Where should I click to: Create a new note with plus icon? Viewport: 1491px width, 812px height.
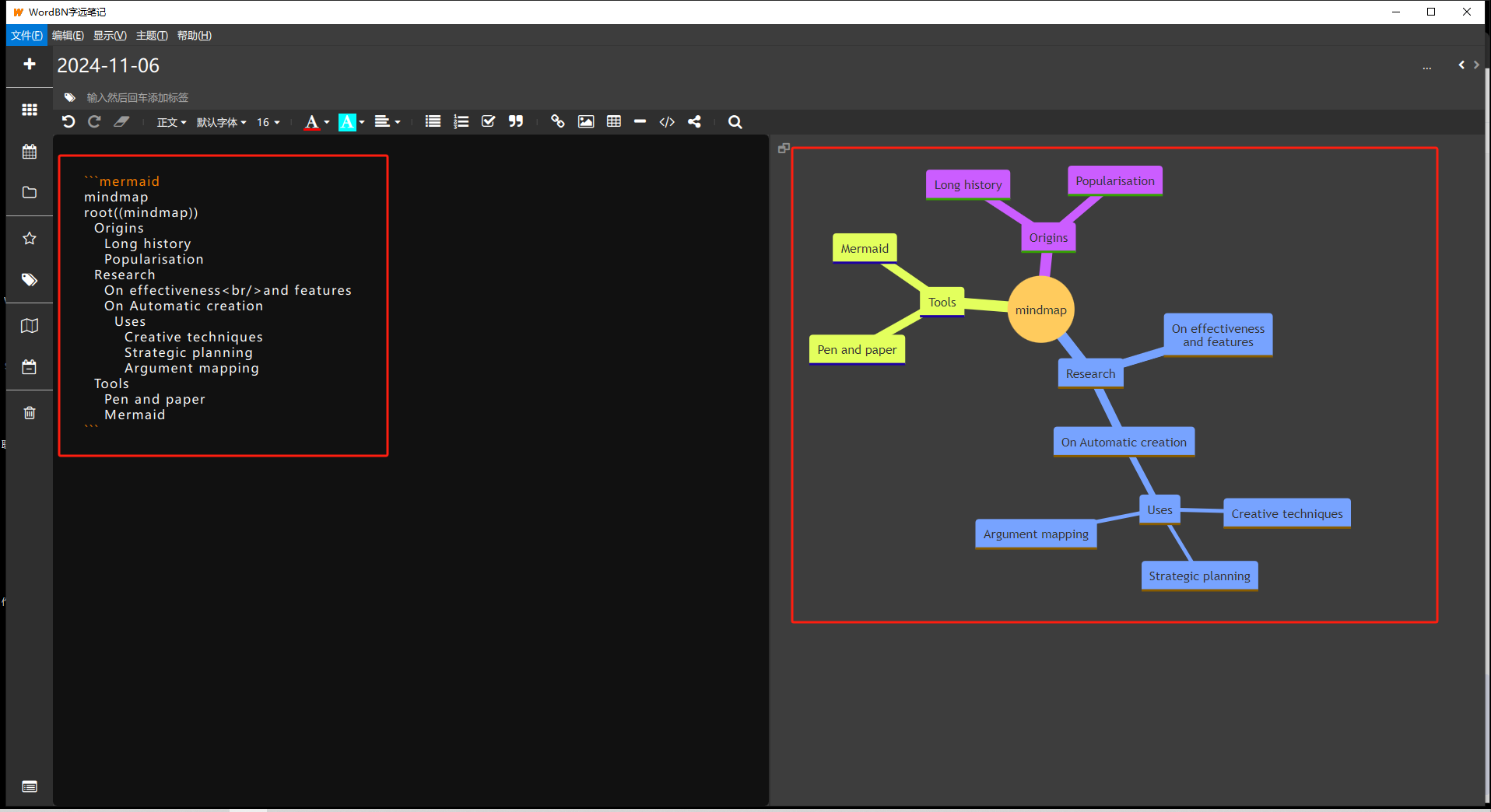pyautogui.click(x=30, y=65)
